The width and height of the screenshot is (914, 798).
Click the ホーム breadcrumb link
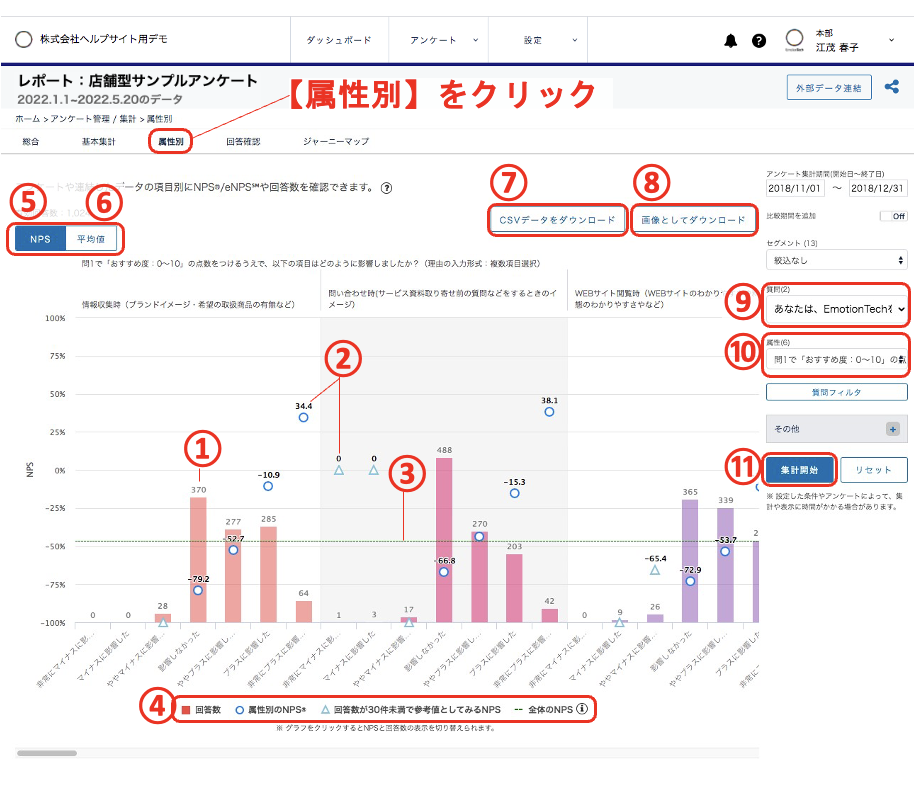point(27,119)
